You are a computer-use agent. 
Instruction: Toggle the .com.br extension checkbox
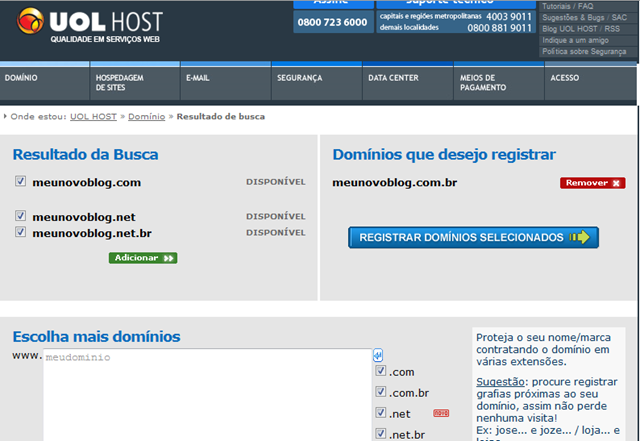pos(380,392)
